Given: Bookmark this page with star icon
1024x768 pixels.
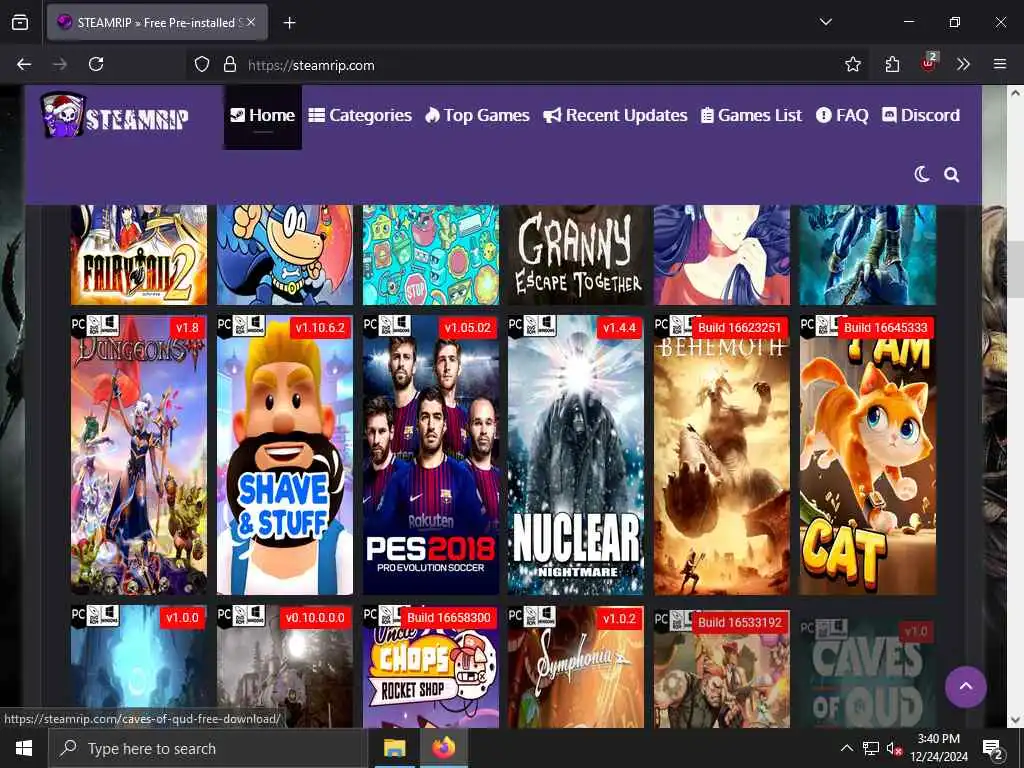Looking at the screenshot, I should (x=852, y=64).
